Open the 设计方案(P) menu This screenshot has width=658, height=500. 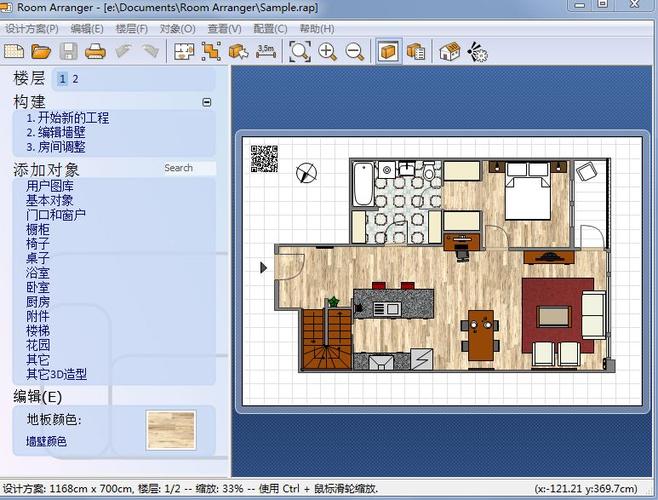click(x=32, y=29)
